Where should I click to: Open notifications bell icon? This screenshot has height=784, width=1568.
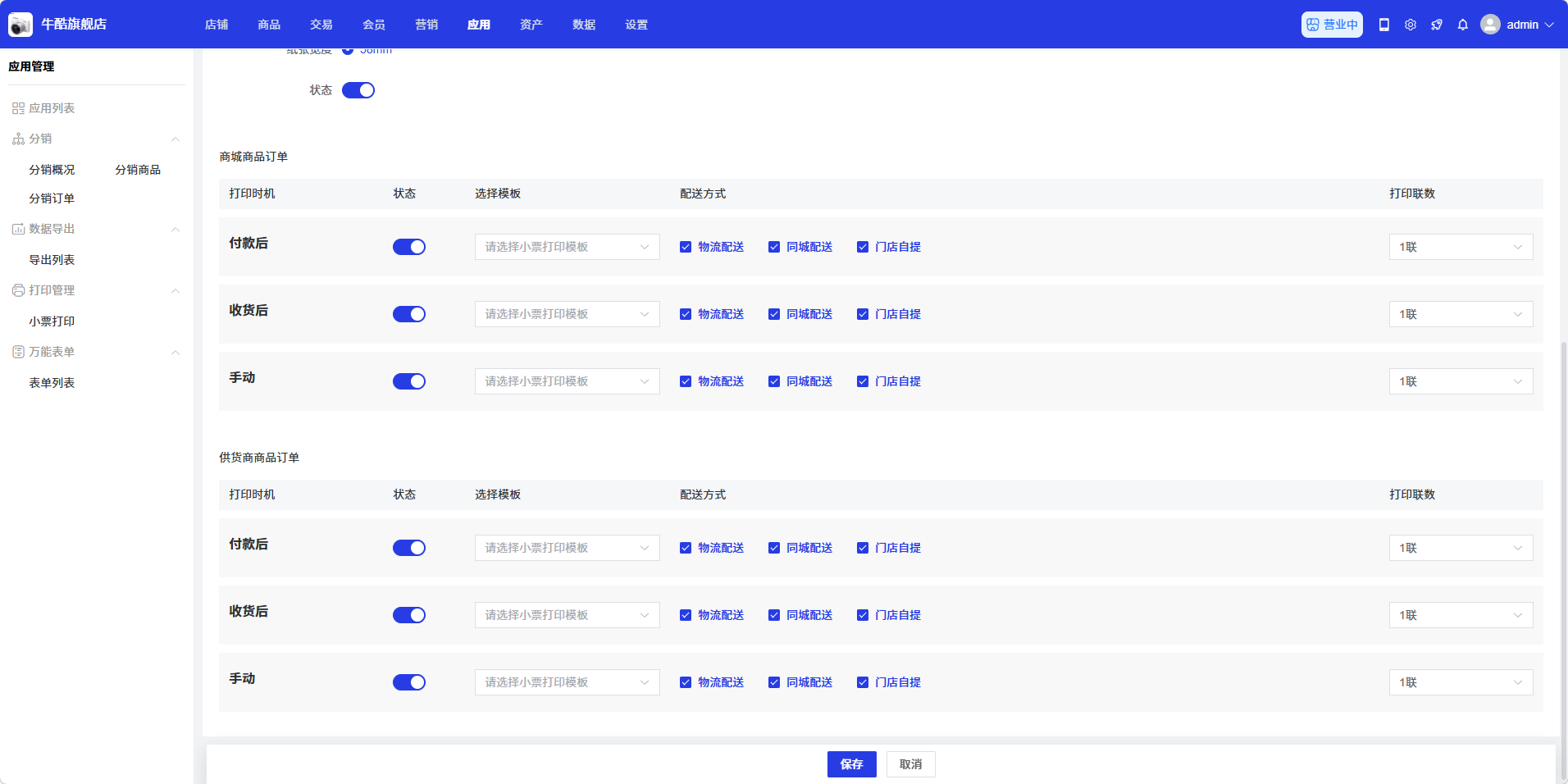point(1463,25)
